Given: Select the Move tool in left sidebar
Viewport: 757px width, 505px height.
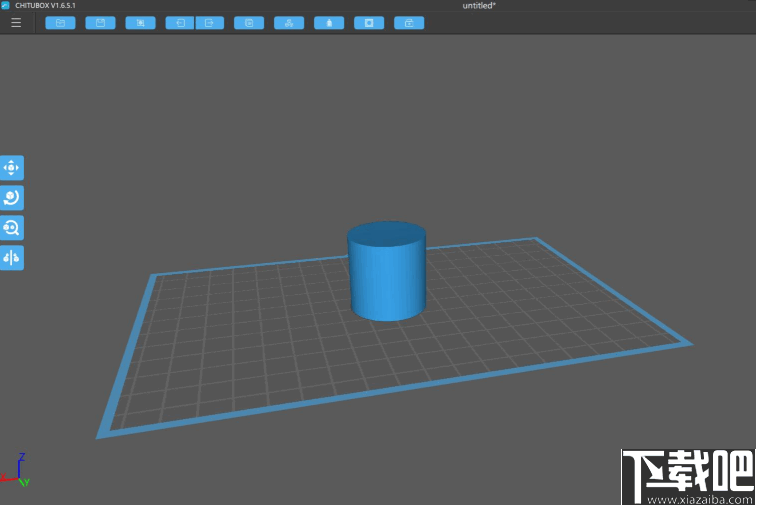Looking at the screenshot, I should click(12, 168).
